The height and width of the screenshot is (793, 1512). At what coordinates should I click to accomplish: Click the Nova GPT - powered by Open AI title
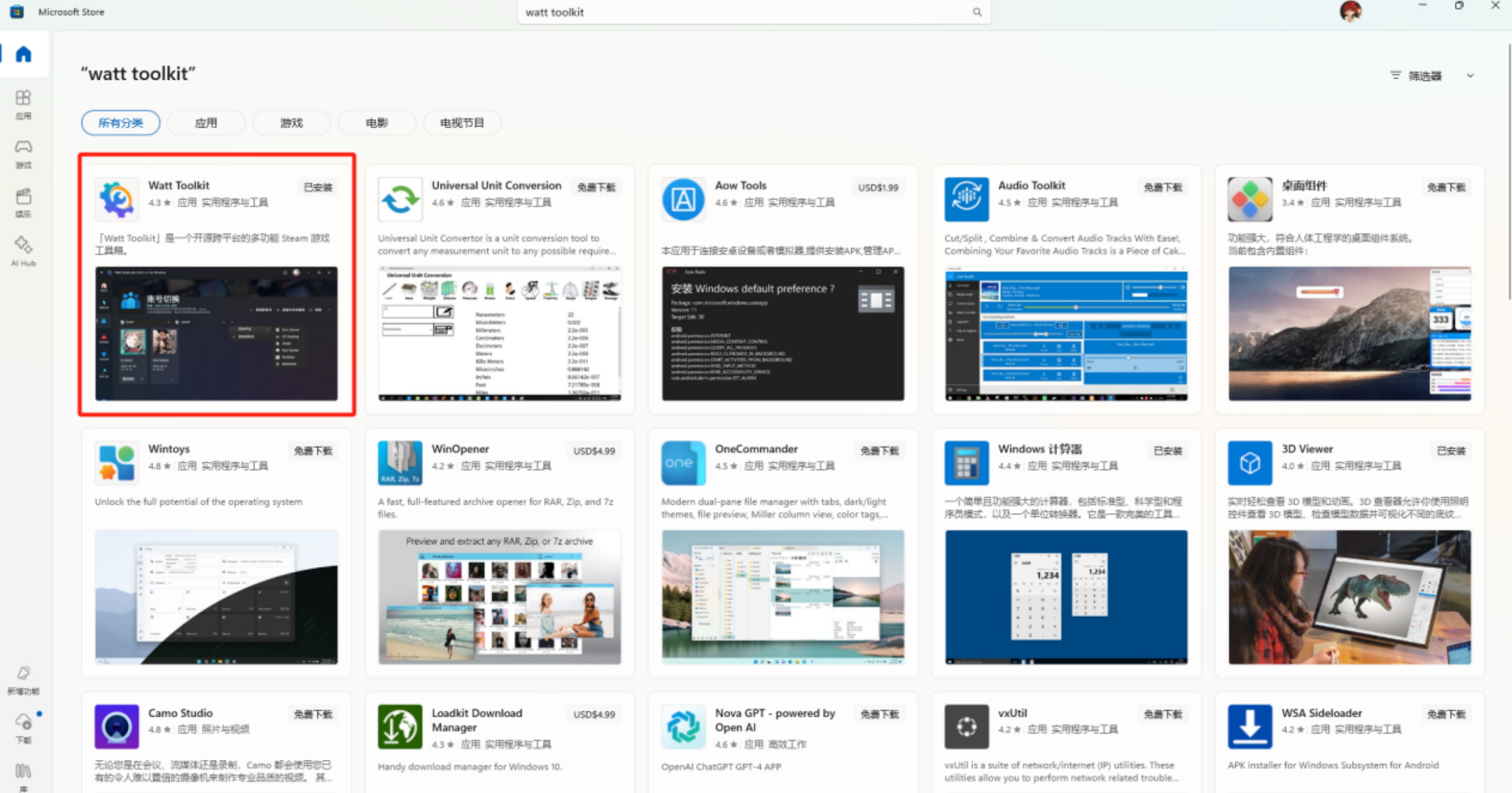tap(775, 720)
